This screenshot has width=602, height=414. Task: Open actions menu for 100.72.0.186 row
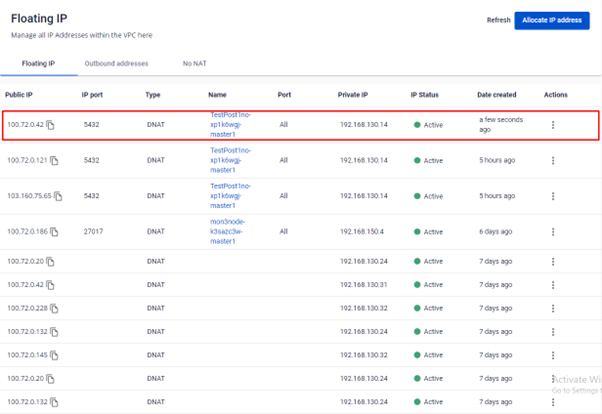point(553,232)
